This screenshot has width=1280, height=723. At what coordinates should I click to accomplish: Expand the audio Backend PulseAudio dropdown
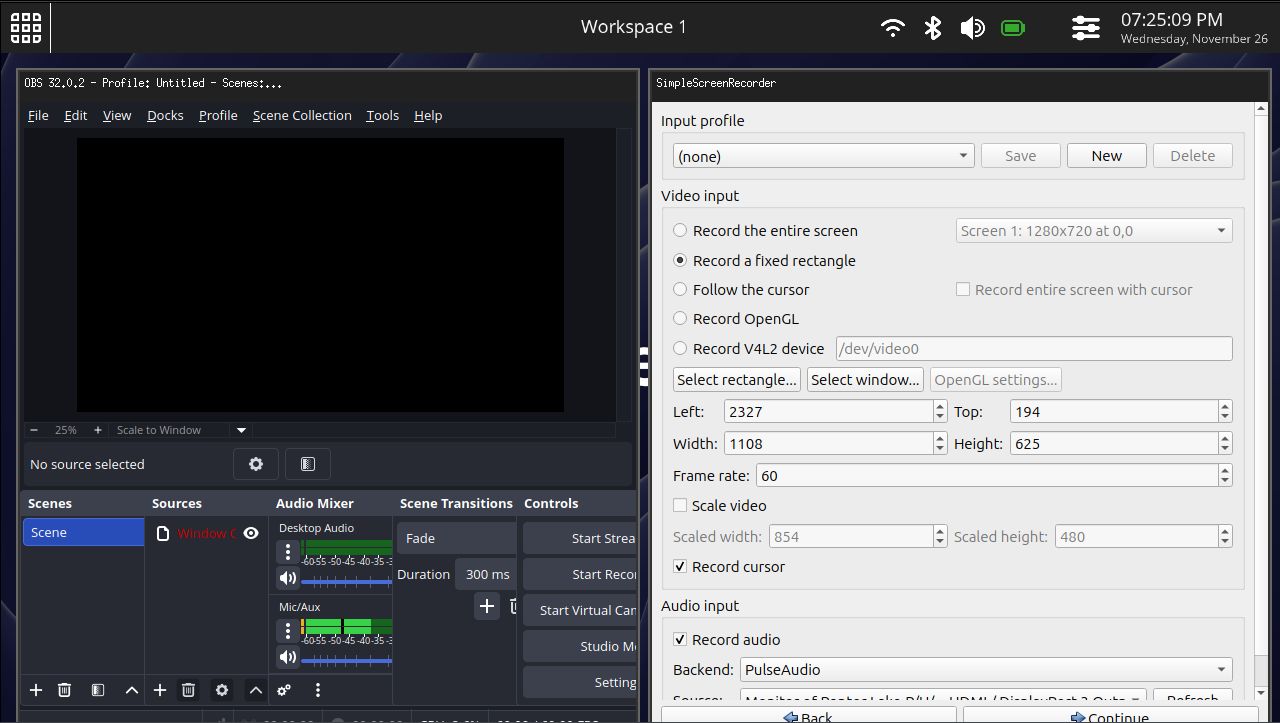pyautogui.click(x=986, y=670)
